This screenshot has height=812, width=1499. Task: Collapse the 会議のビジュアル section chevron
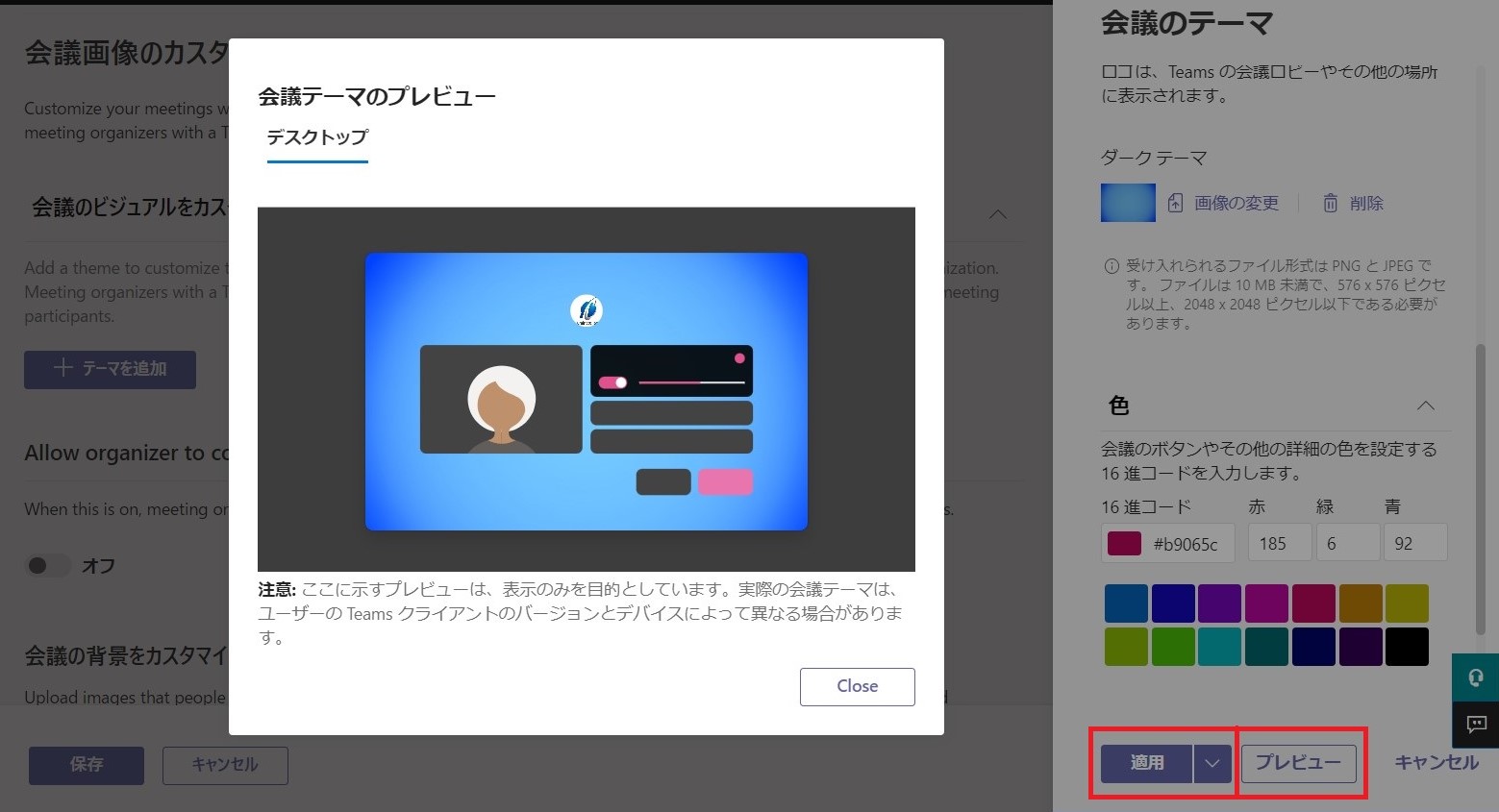coord(998,213)
